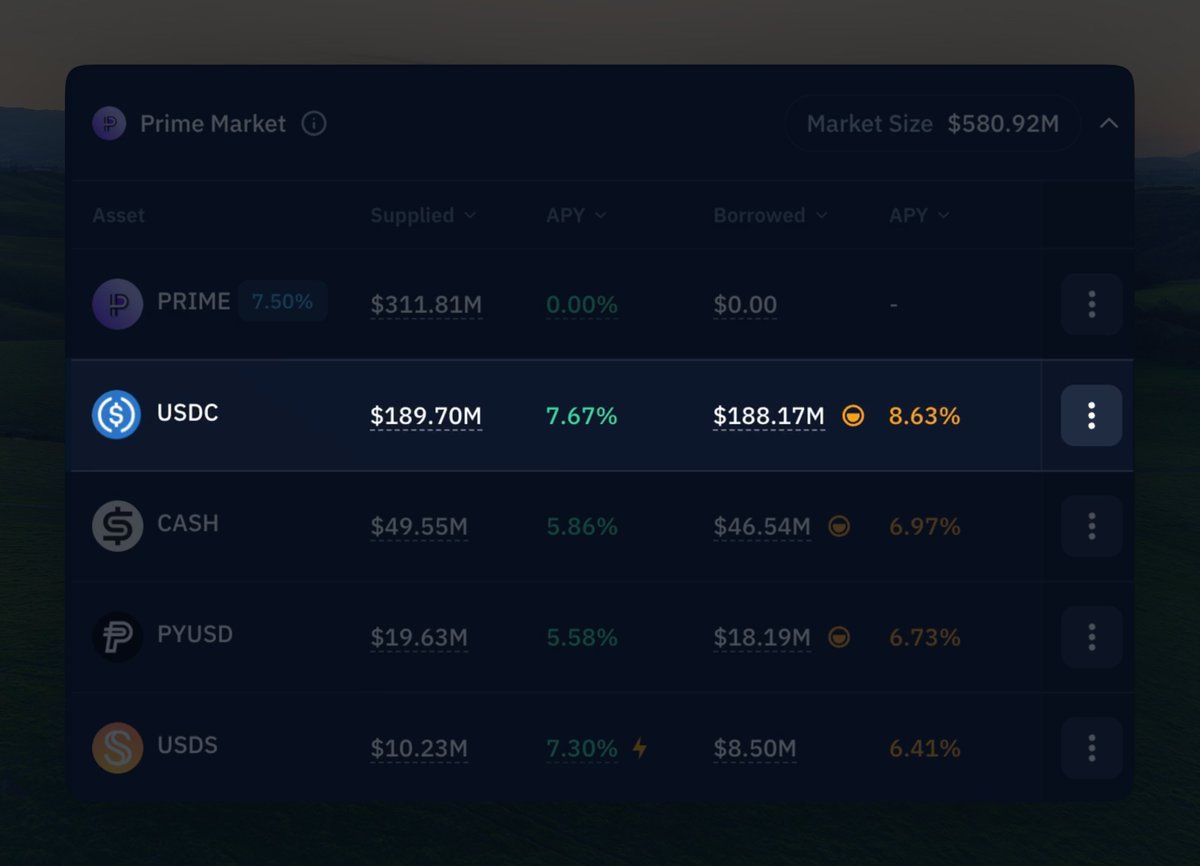
Task: Click the PYUSD token icon
Action: (x=117, y=637)
